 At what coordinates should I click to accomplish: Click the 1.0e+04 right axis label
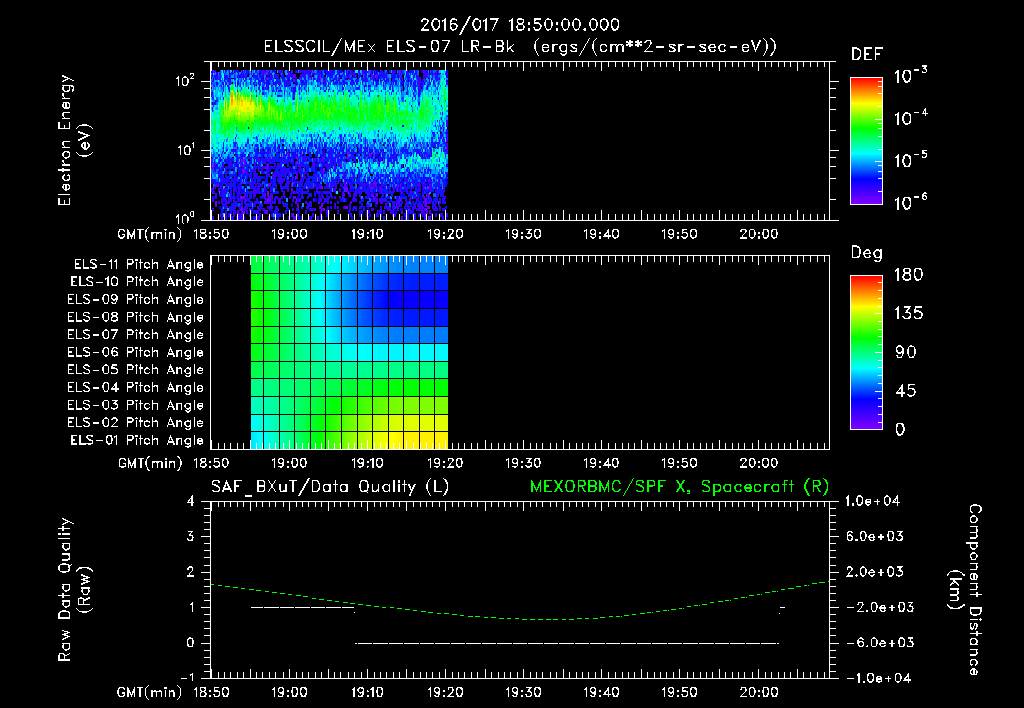[872, 502]
